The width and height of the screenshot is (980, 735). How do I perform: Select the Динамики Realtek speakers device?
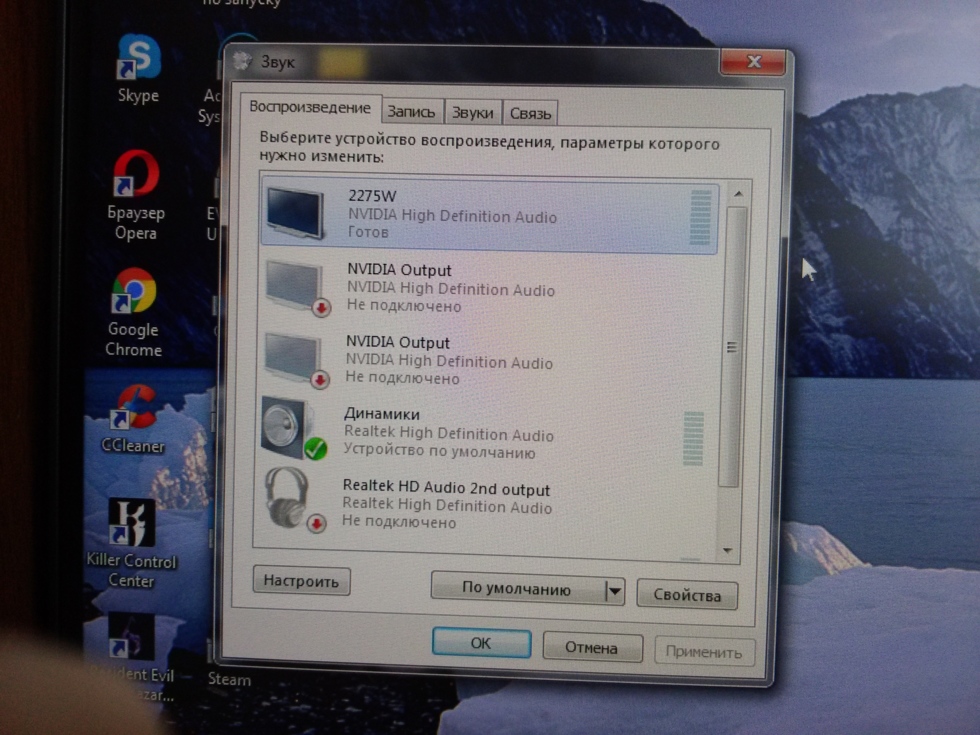[x=488, y=433]
